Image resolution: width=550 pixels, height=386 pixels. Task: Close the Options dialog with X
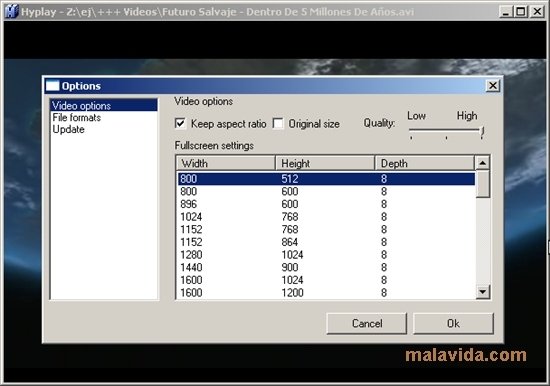pos(493,86)
